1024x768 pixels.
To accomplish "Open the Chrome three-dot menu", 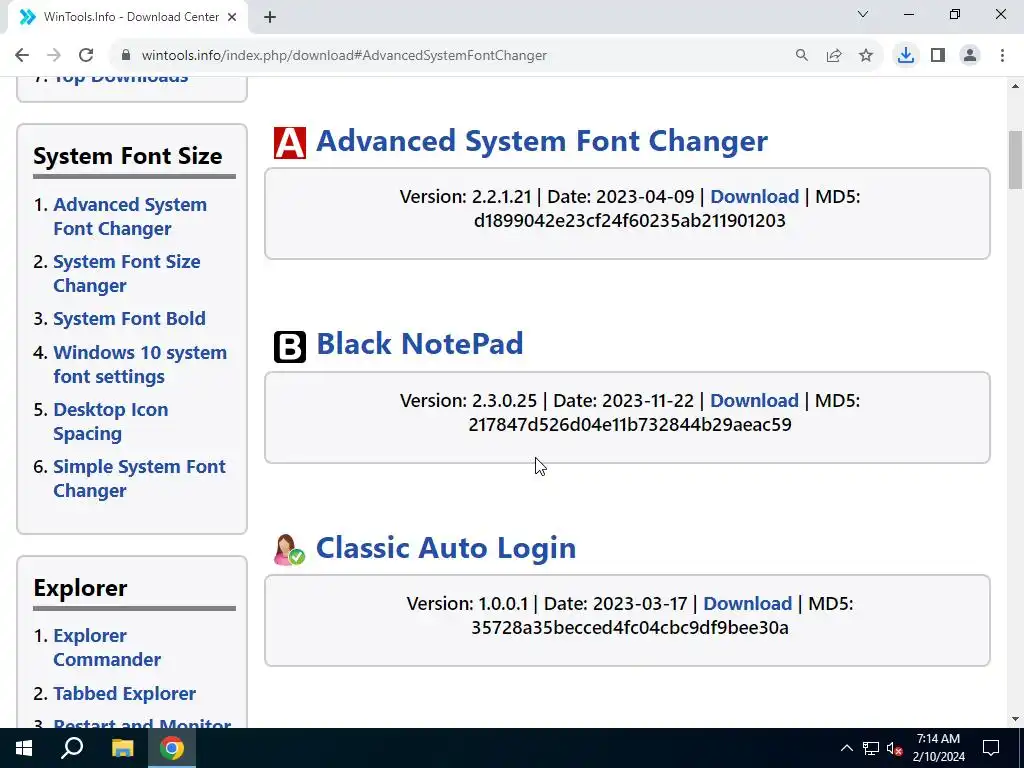I will click(1002, 56).
